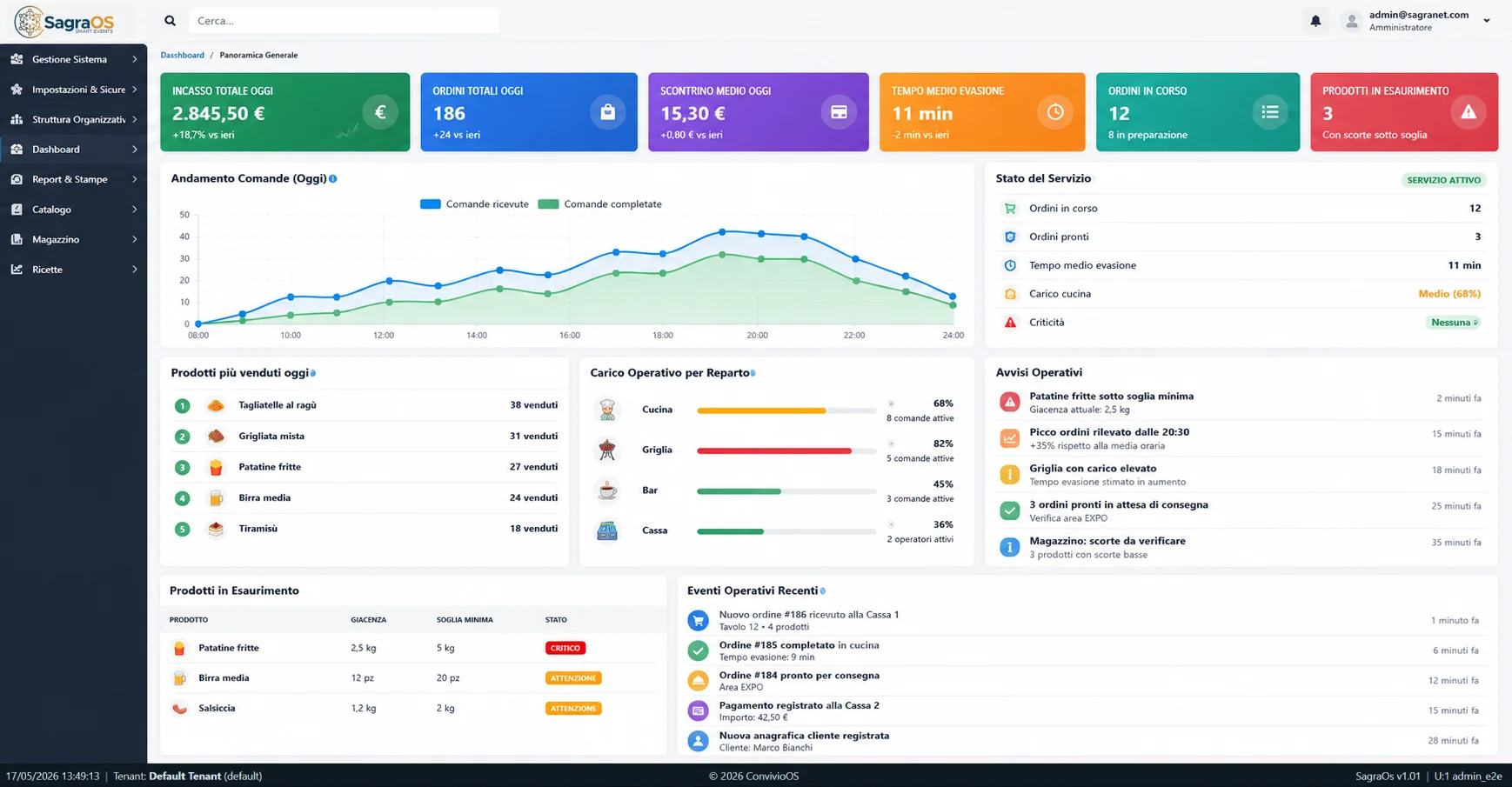Follow the Dashboard breadcrumb link
This screenshot has height=787, width=1512.
(182, 55)
